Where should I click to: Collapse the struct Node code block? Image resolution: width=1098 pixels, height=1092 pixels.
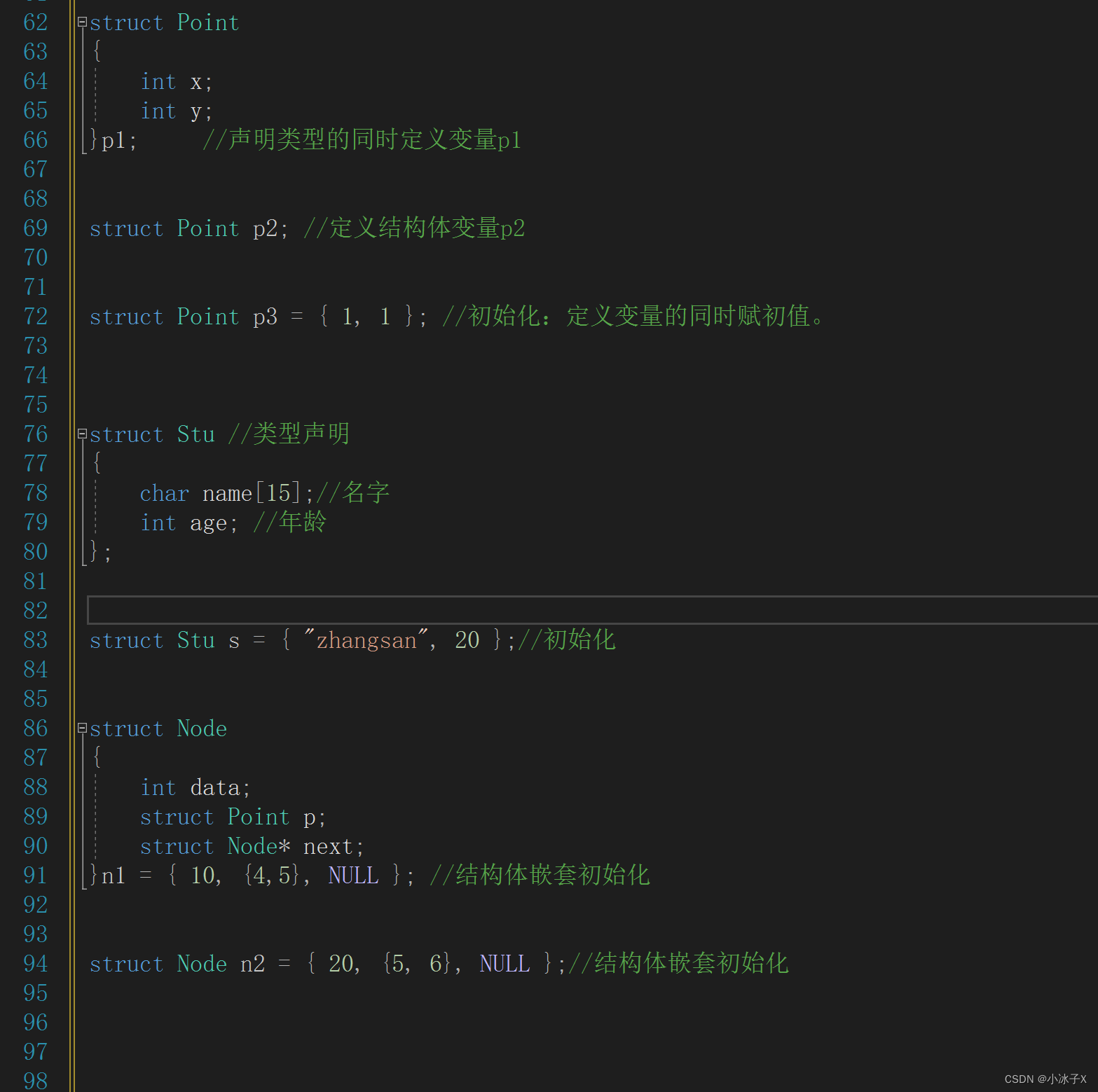click(x=82, y=728)
